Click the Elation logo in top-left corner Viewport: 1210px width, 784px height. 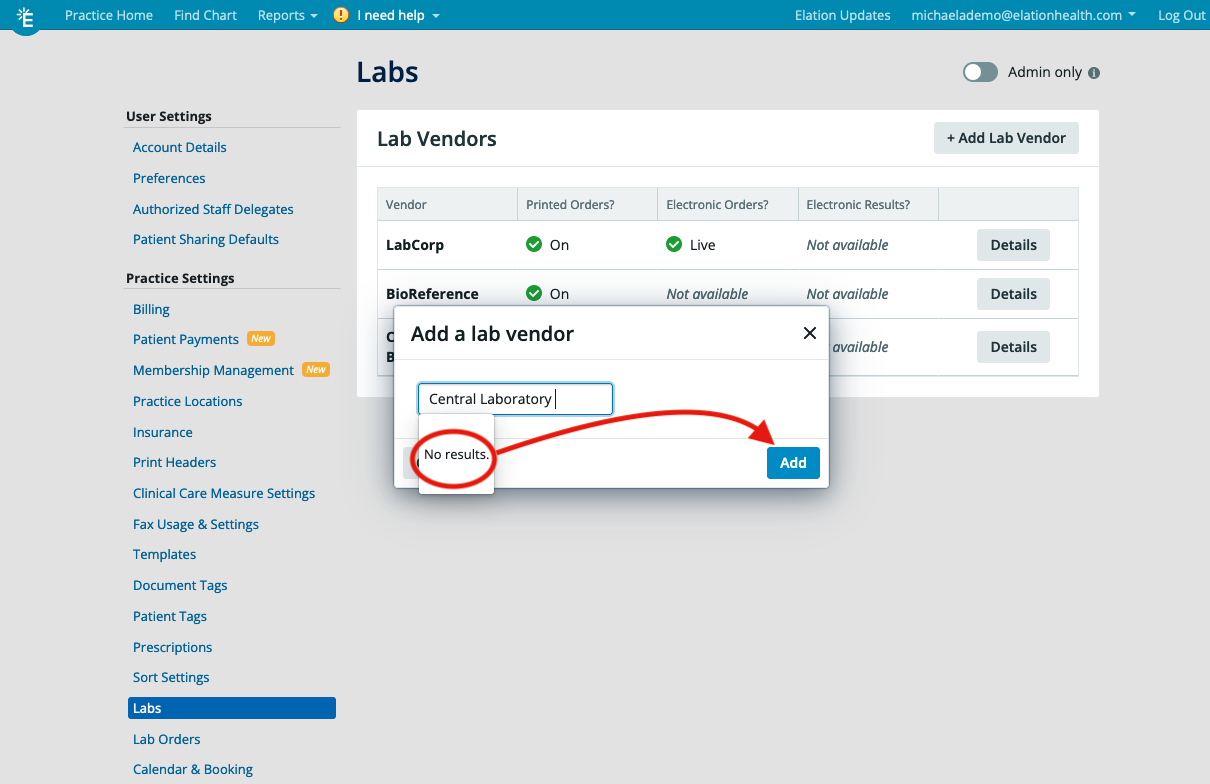click(x=26, y=17)
